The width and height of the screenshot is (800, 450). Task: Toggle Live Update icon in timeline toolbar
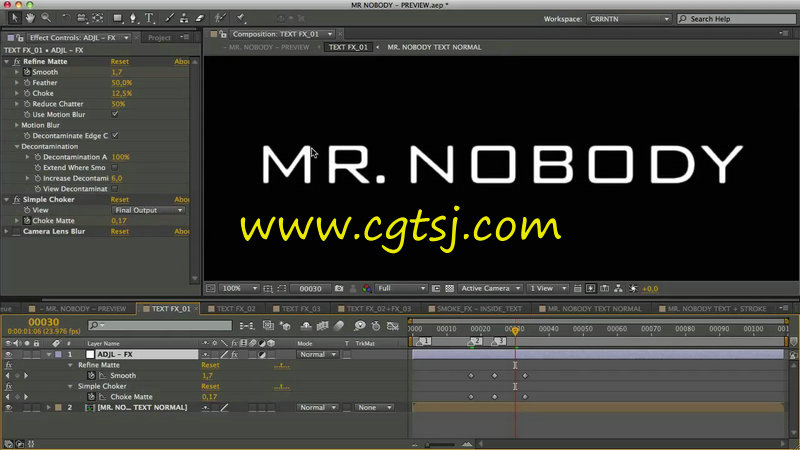click(x=268, y=326)
